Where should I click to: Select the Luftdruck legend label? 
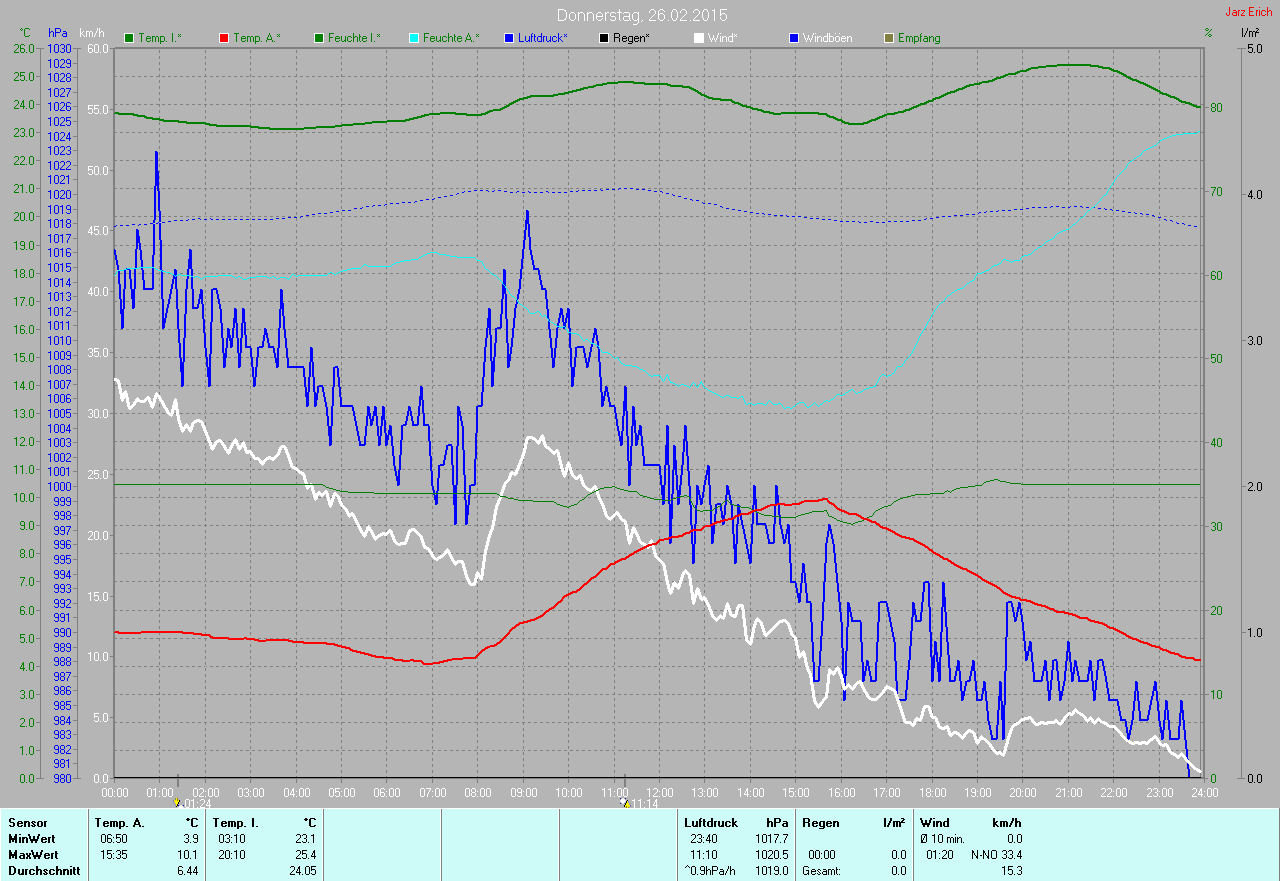(x=543, y=38)
